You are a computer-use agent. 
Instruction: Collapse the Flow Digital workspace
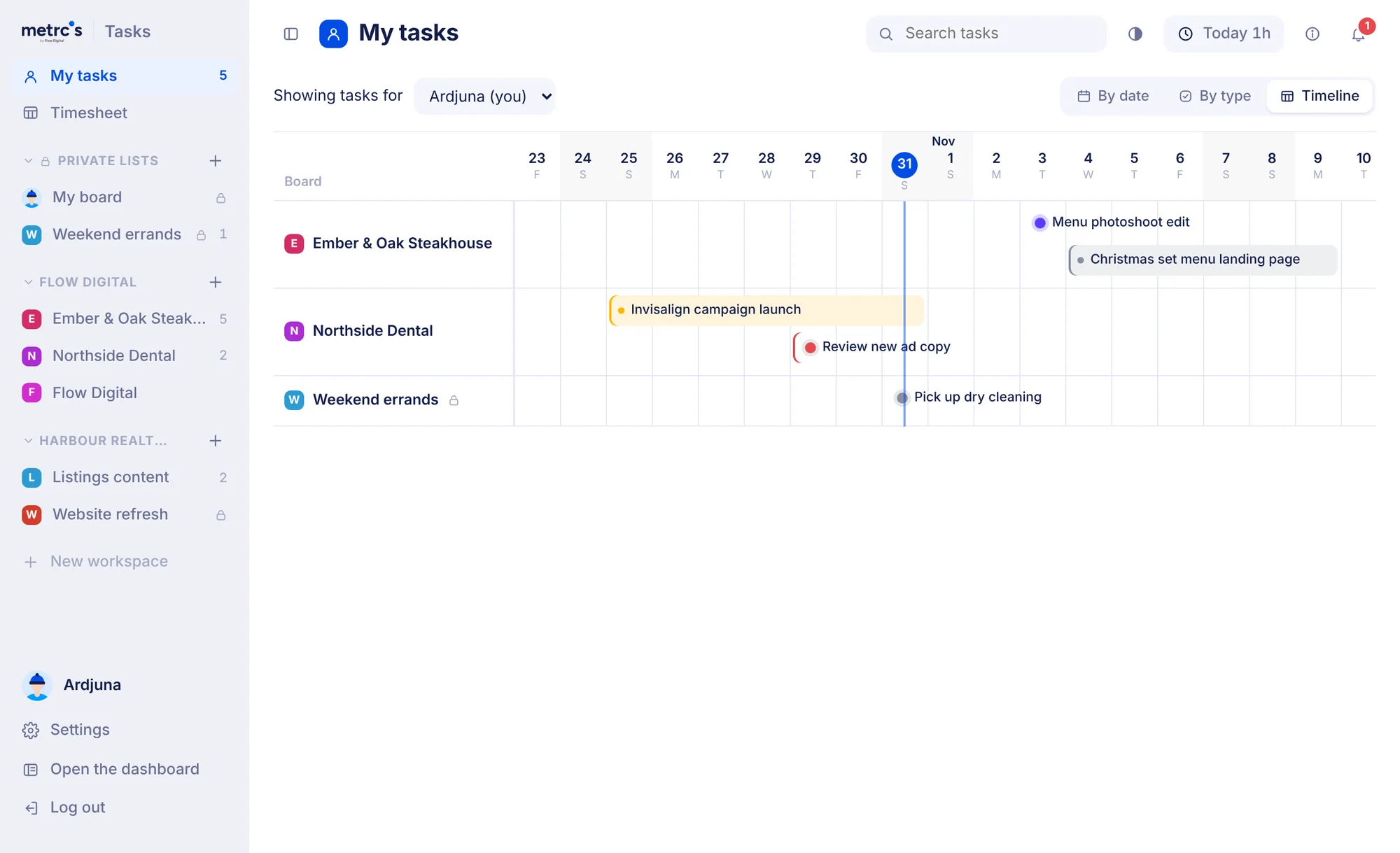tap(28, 282)
